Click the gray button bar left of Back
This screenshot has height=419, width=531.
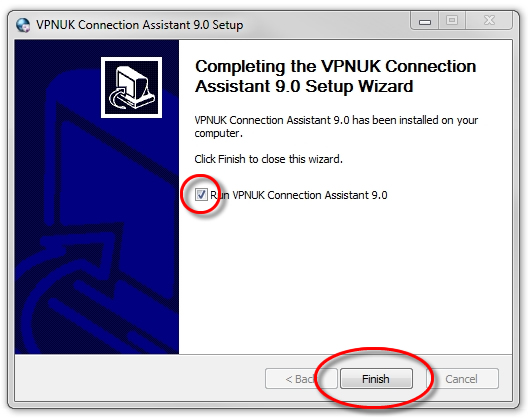pos(139,378)
